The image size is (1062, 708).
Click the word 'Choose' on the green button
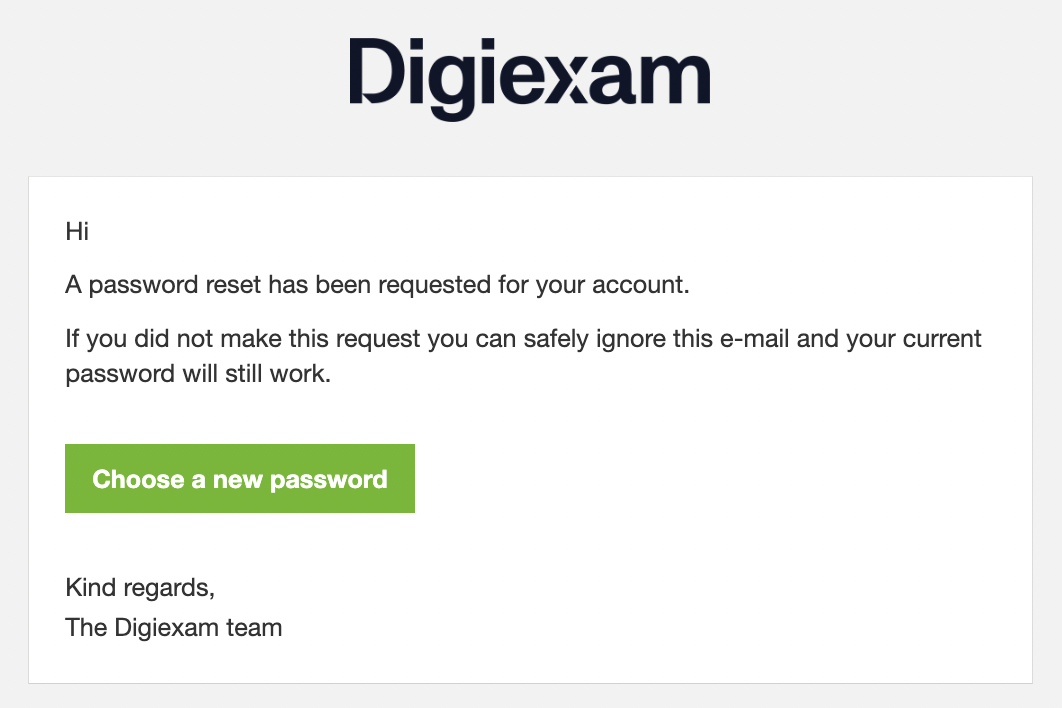[x=138, y=479]
